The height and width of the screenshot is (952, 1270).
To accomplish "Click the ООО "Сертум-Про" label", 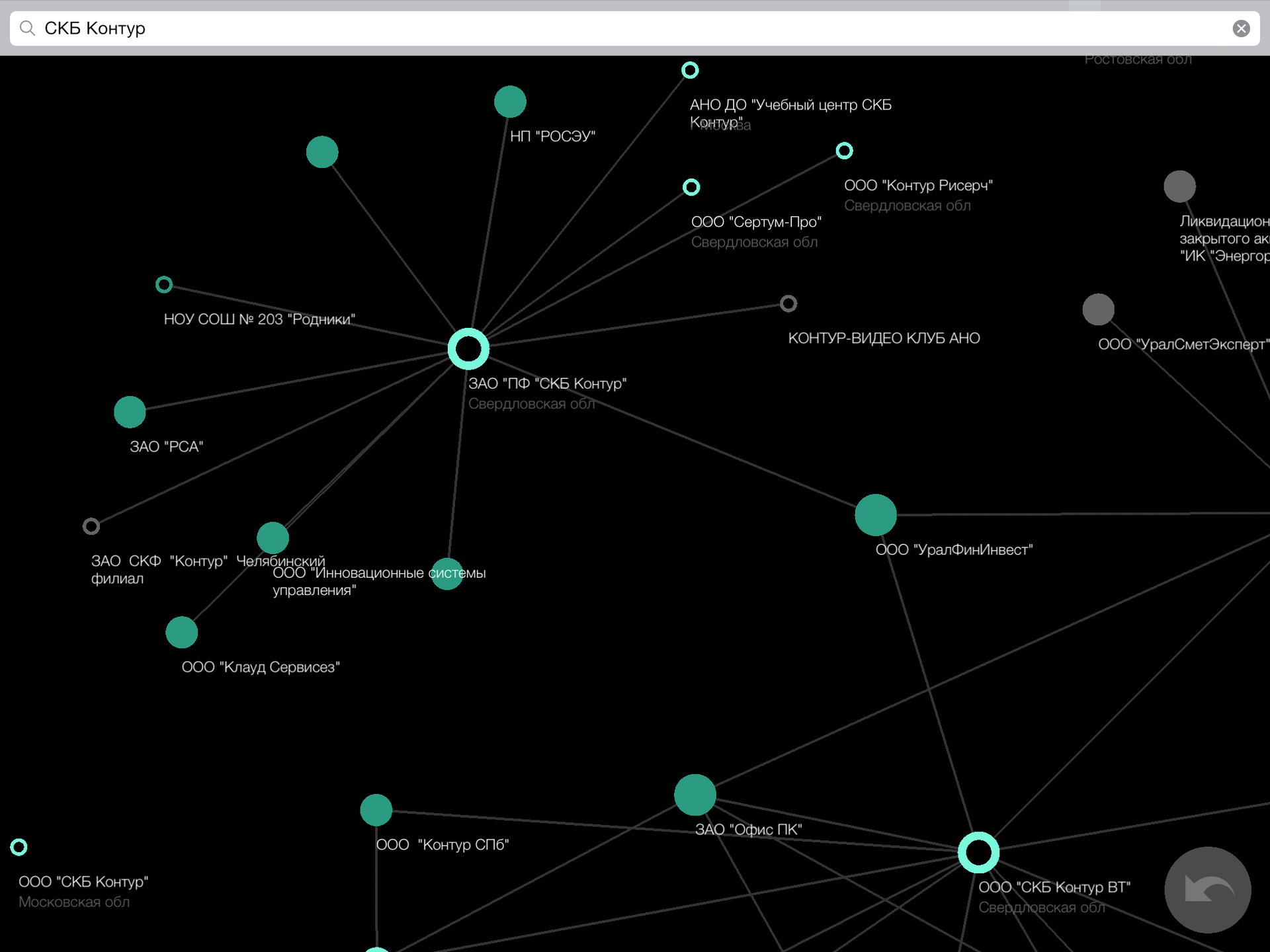I will tap(757, 222).
